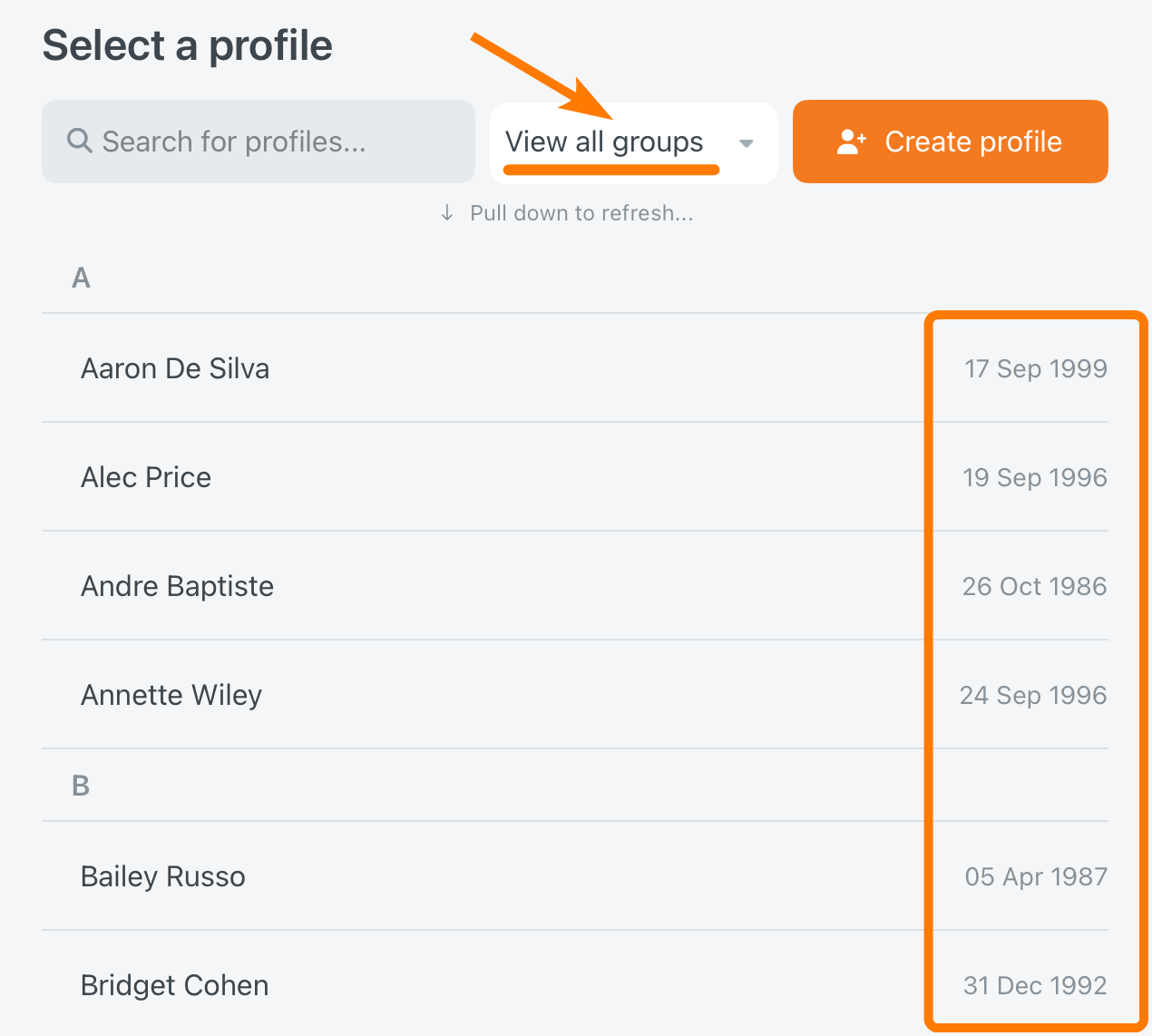Click the downward refresh arrow icon
Viewport: 1152px width, 1036px height.
pos(446,212)
